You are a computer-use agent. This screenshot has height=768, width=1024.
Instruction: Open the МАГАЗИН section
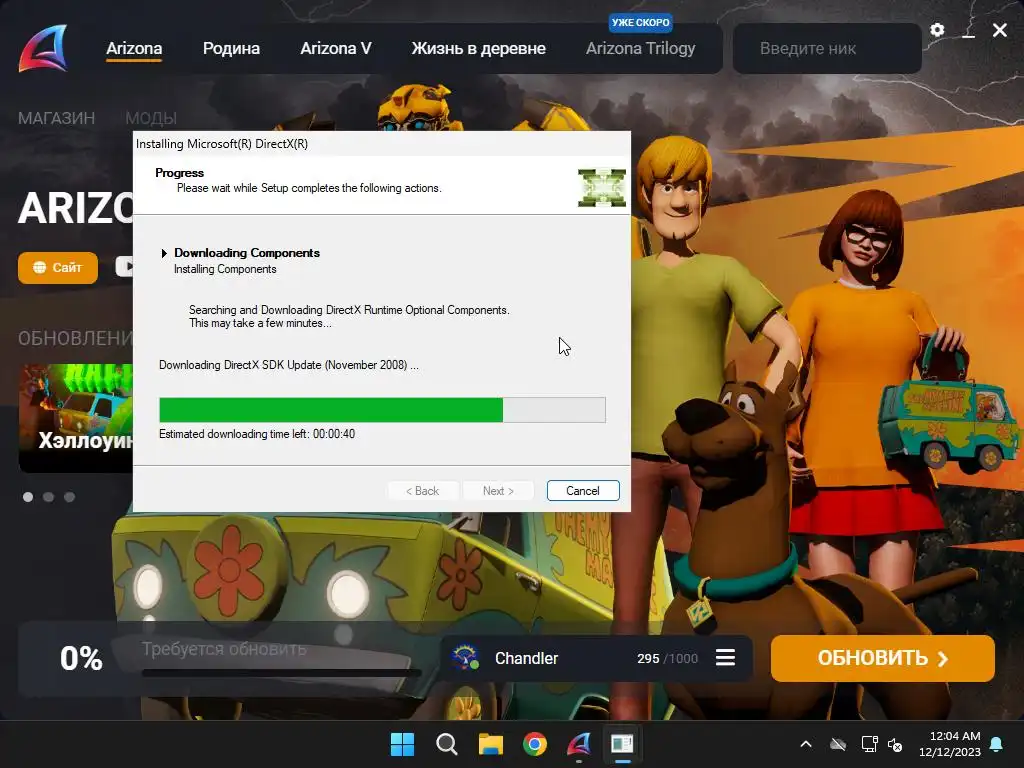click(56, 118)
